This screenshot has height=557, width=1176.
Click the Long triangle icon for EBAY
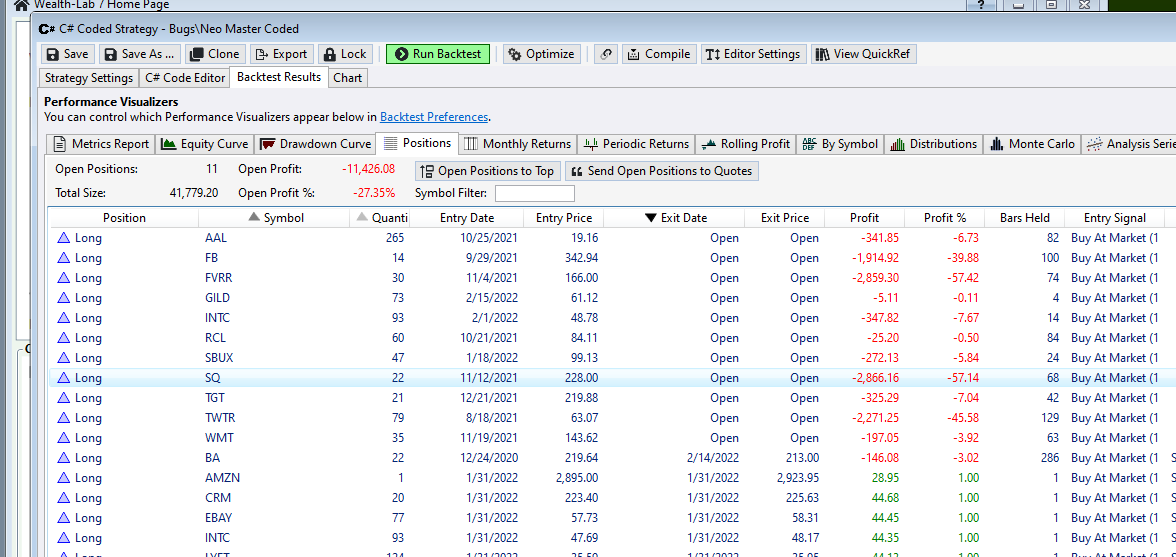(x=64, y=517)
